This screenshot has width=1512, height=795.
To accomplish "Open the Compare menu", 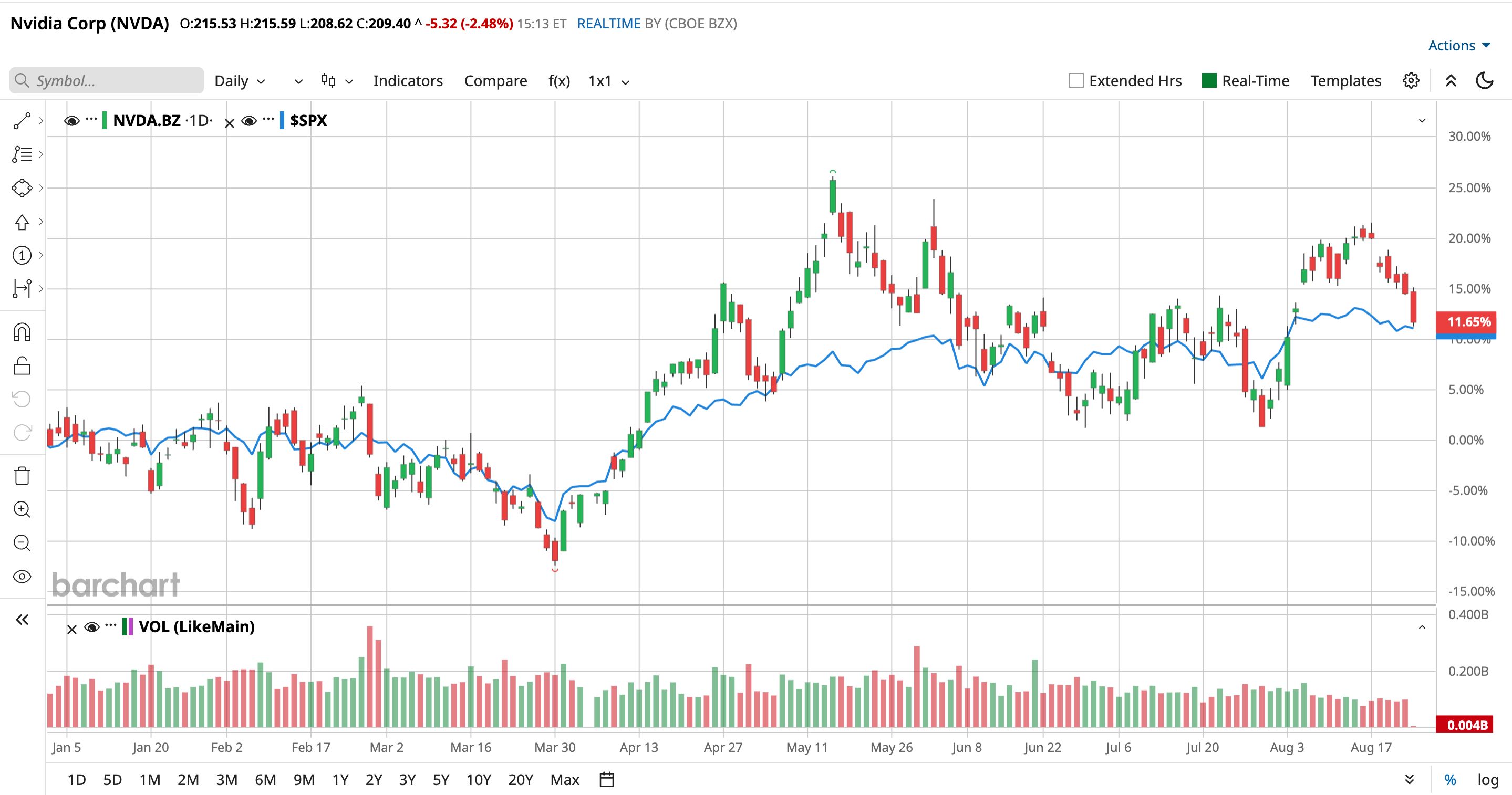I will 495,81.
